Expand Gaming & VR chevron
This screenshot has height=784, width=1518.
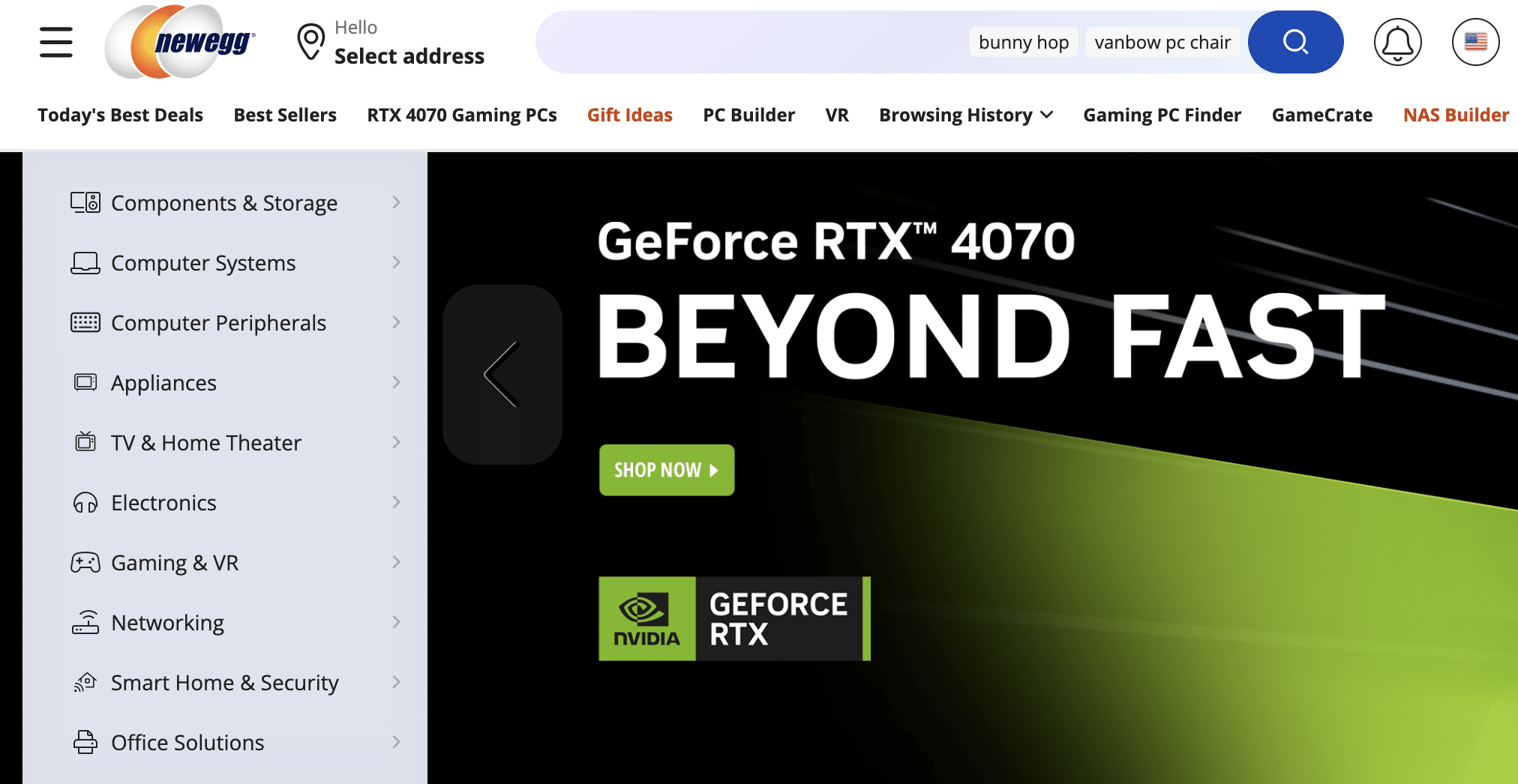pos(396,562)
